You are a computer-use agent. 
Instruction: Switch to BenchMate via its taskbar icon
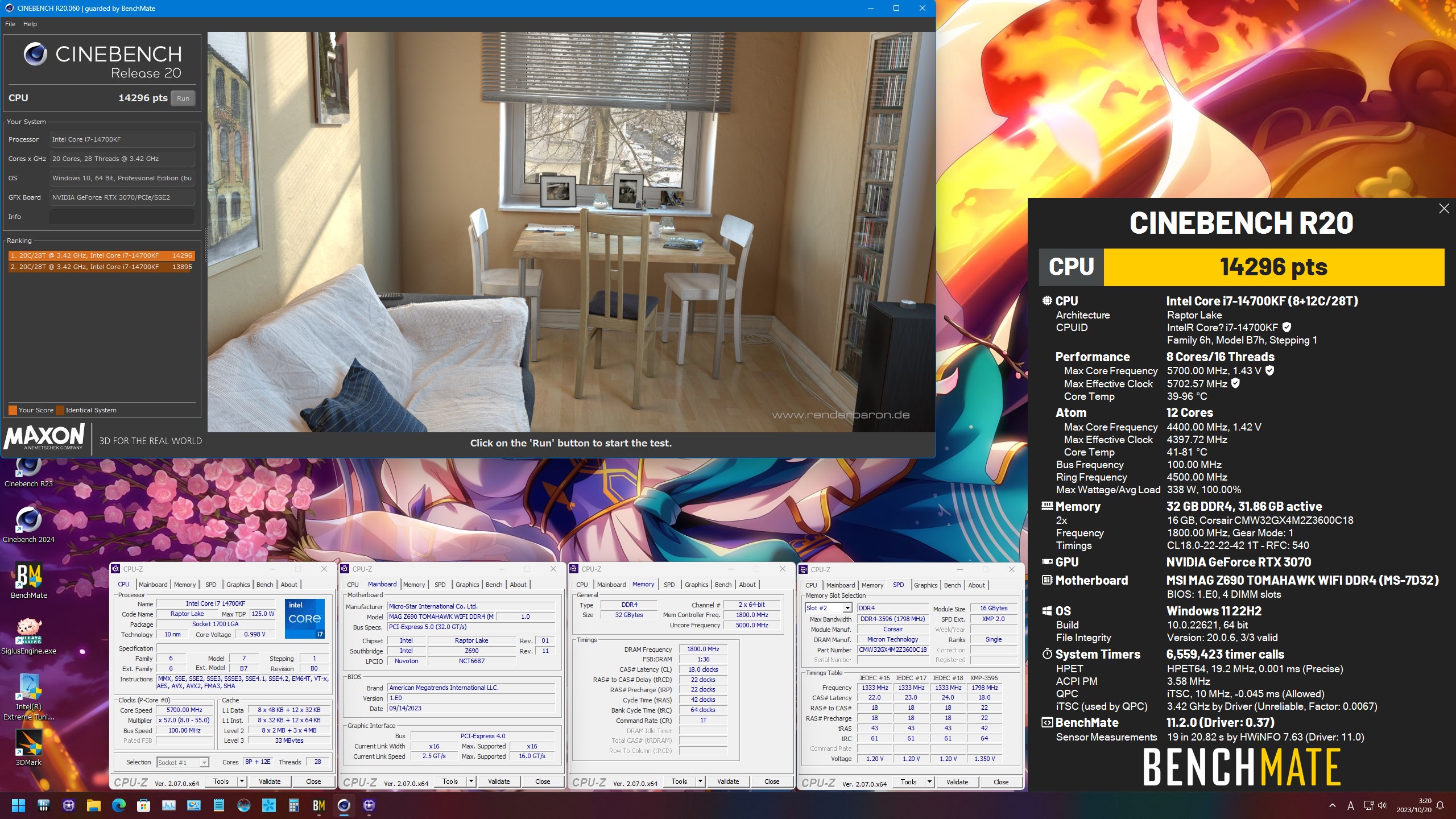[318, 805]
